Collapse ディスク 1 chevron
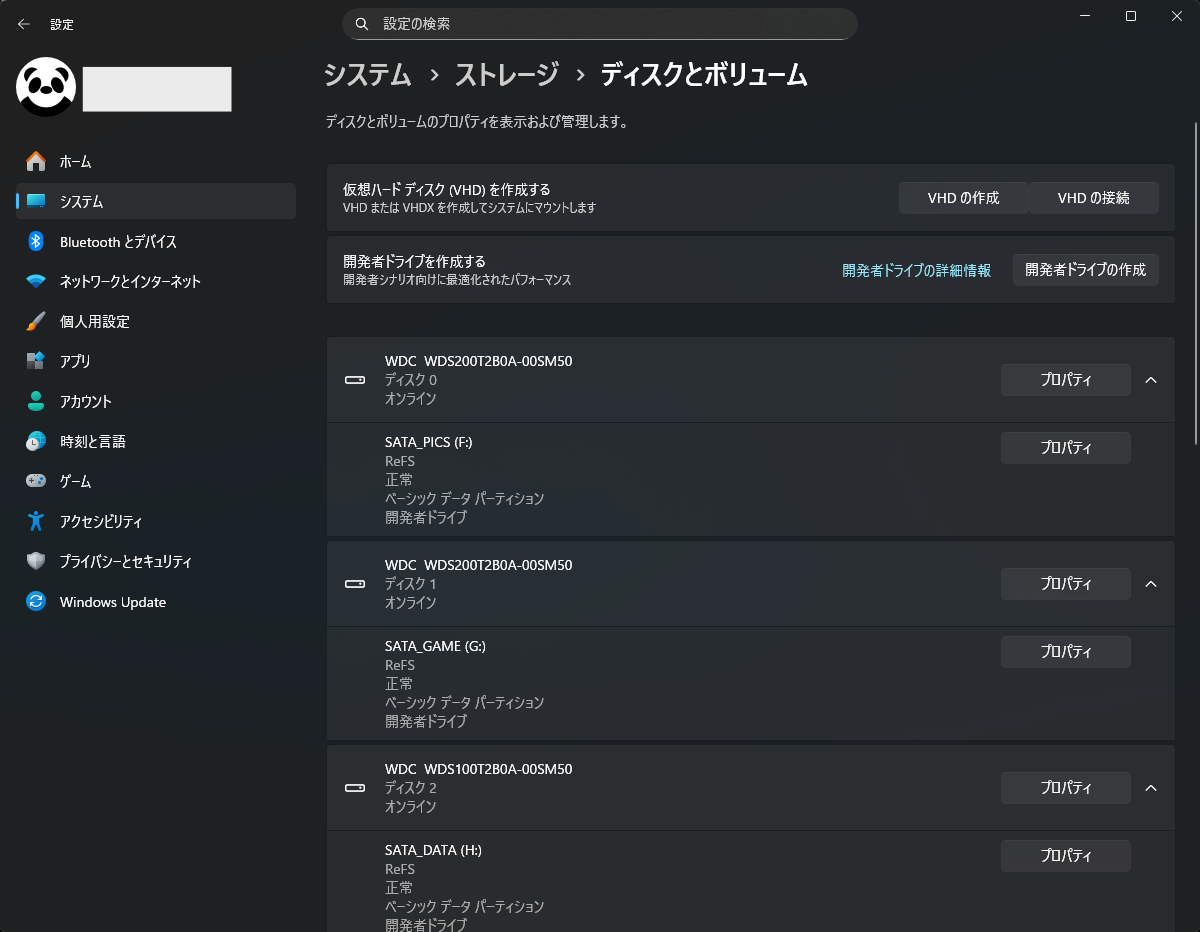 pyautogui.click(x=1151, y=584)
